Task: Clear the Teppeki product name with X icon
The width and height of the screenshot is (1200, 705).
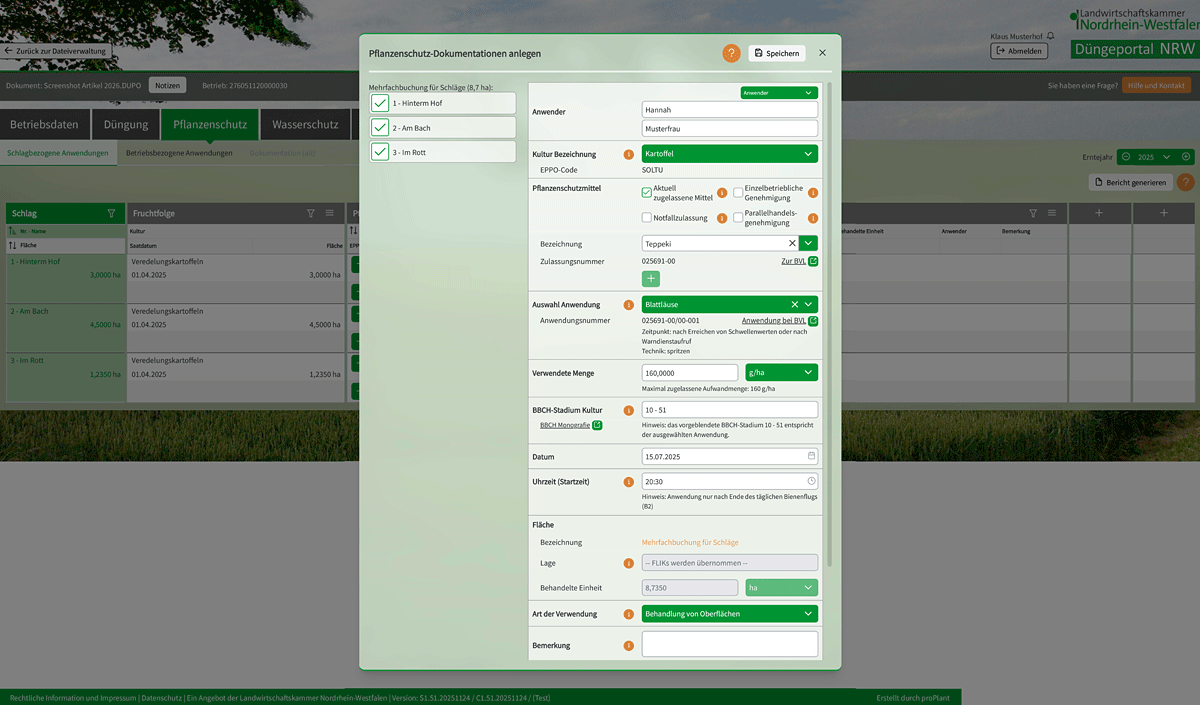Action: [x=792, y=243]
